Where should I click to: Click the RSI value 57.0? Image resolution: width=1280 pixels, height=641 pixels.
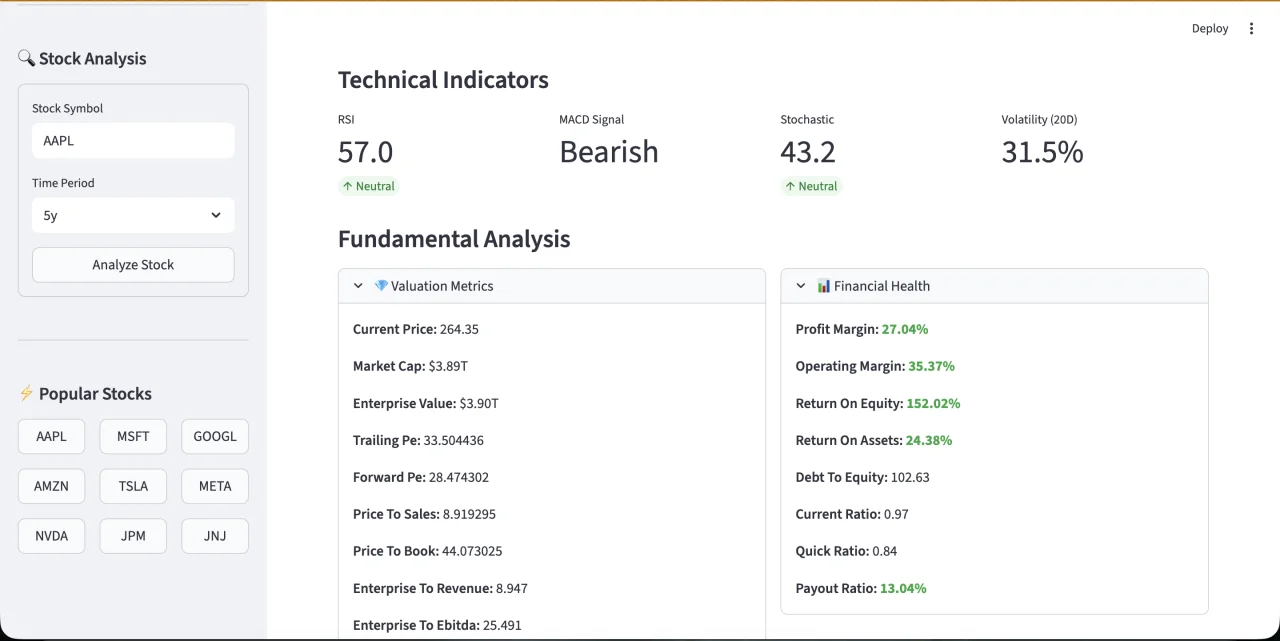(x=365, y=152)
